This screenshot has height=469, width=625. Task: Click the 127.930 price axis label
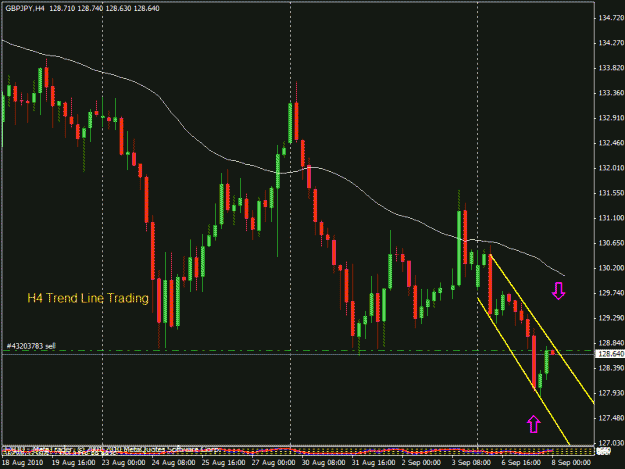(611, 393)
